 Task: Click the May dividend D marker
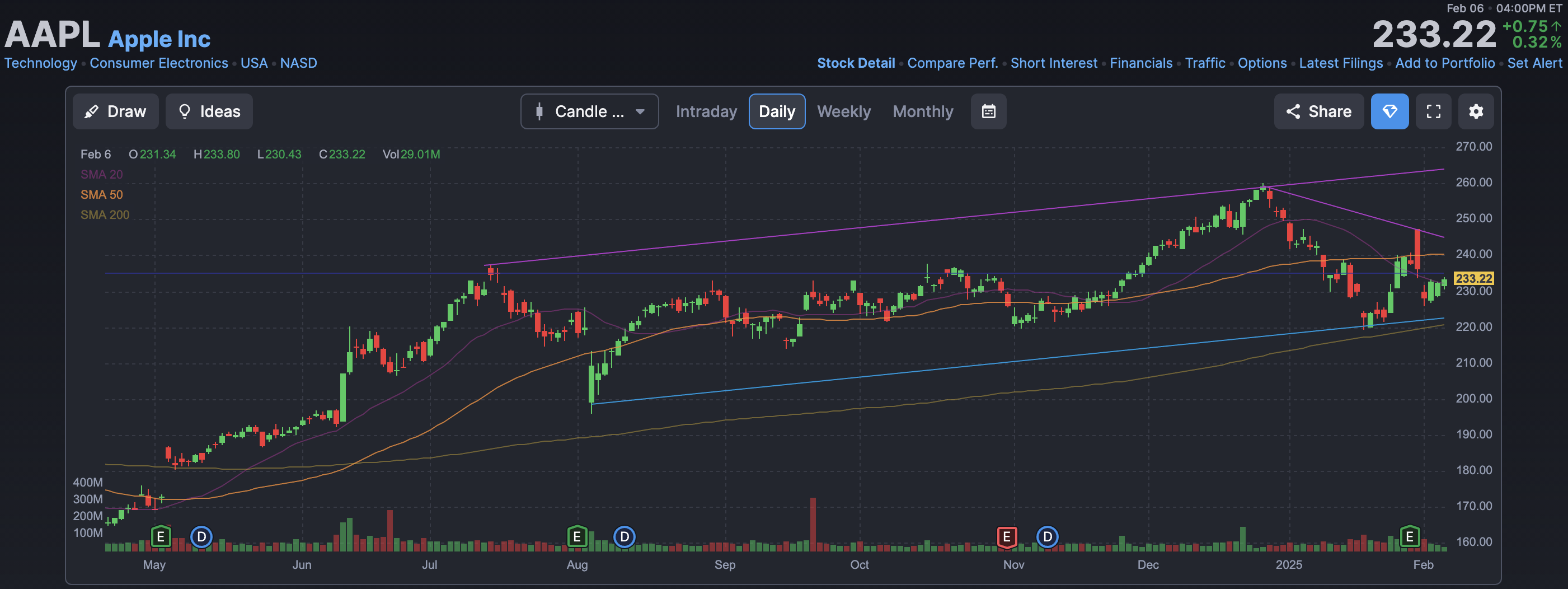201,536
